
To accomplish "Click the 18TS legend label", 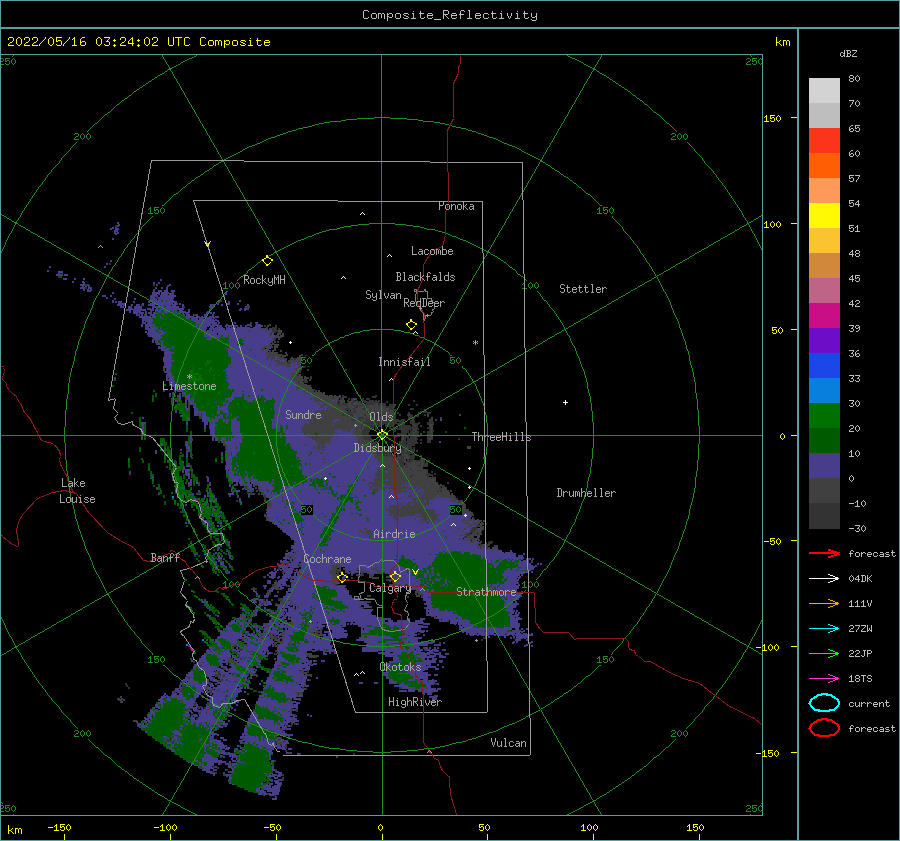I will [x=860, y=679].
